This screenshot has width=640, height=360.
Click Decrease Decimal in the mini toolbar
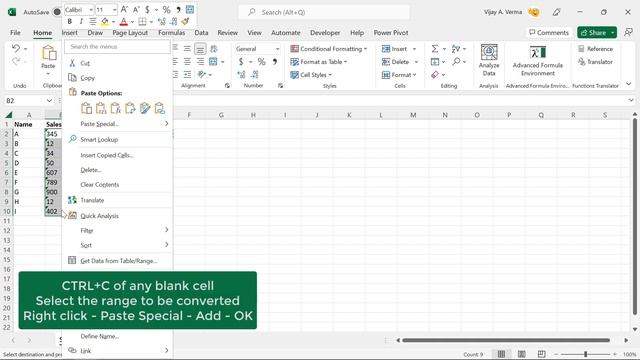[x=173, y=21]
